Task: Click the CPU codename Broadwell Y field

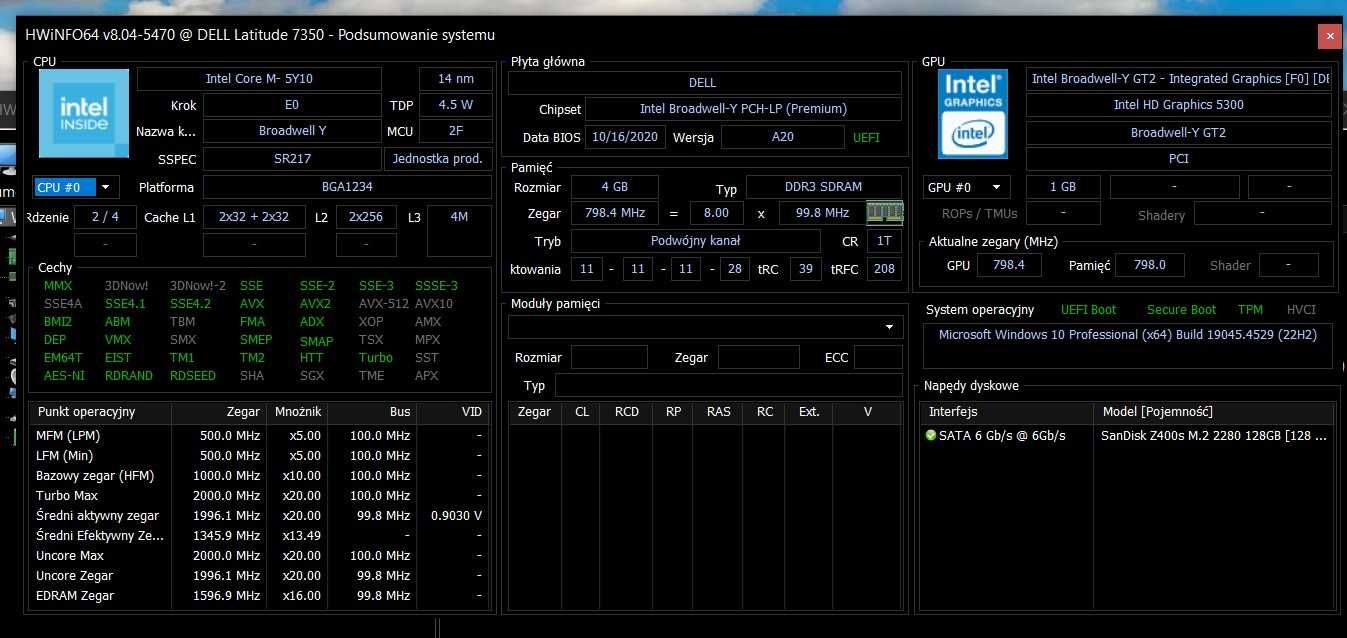Action: click(292, 131)
